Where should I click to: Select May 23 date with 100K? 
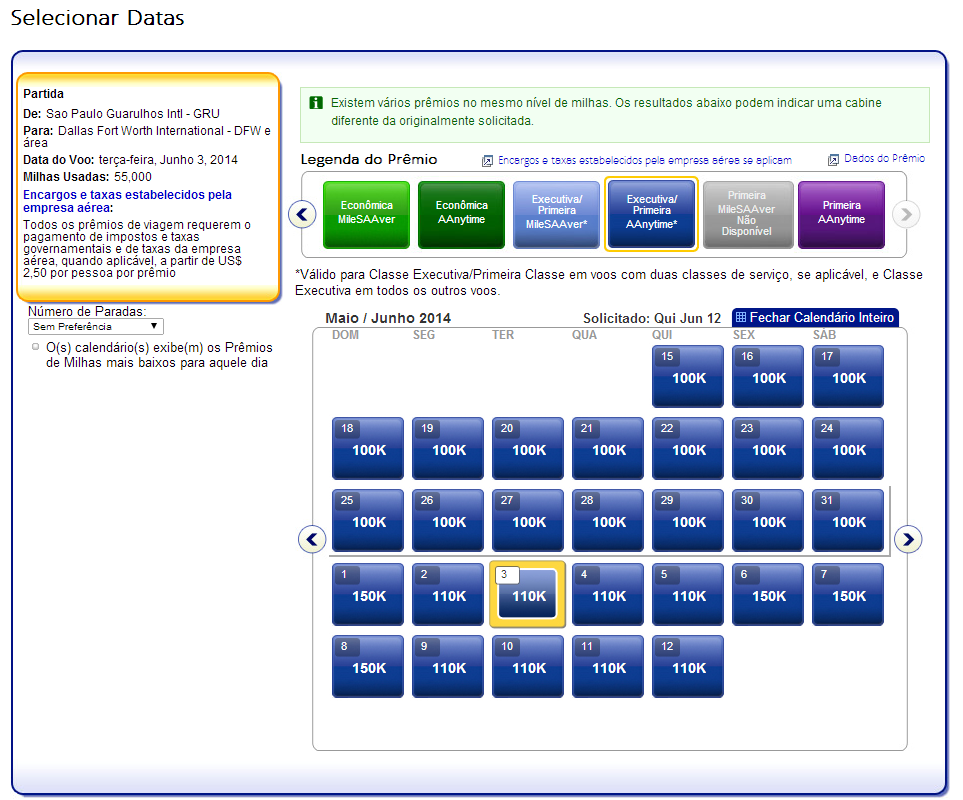pos(768,448)
